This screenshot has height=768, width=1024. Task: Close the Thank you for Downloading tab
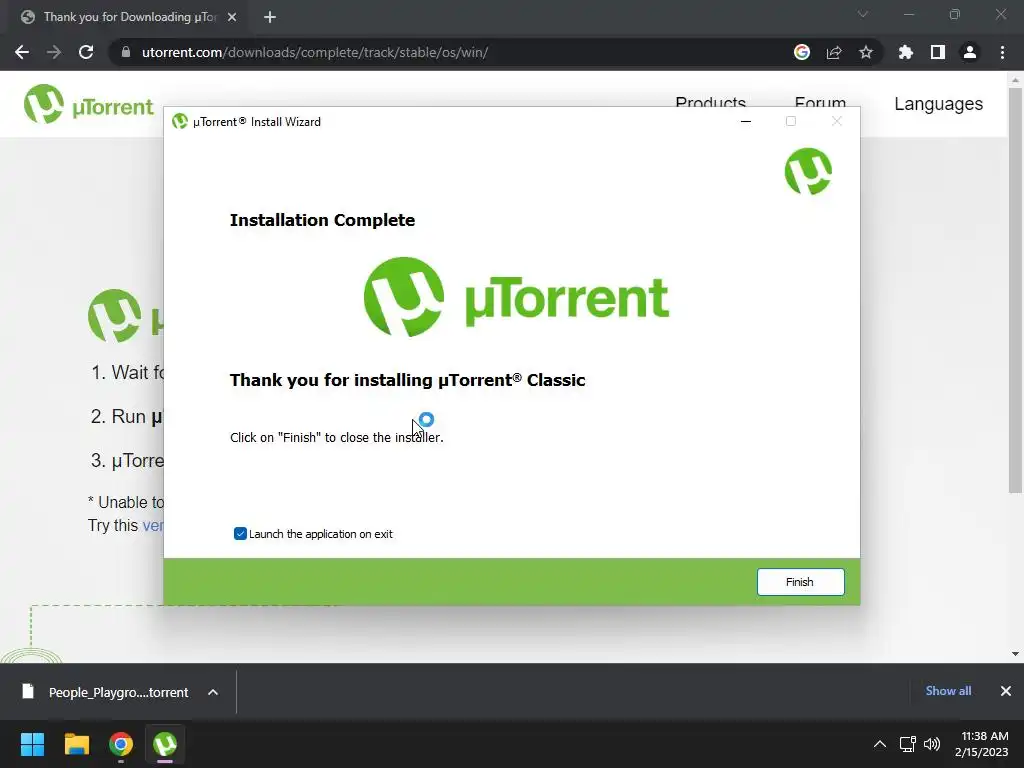coord(232,18)
